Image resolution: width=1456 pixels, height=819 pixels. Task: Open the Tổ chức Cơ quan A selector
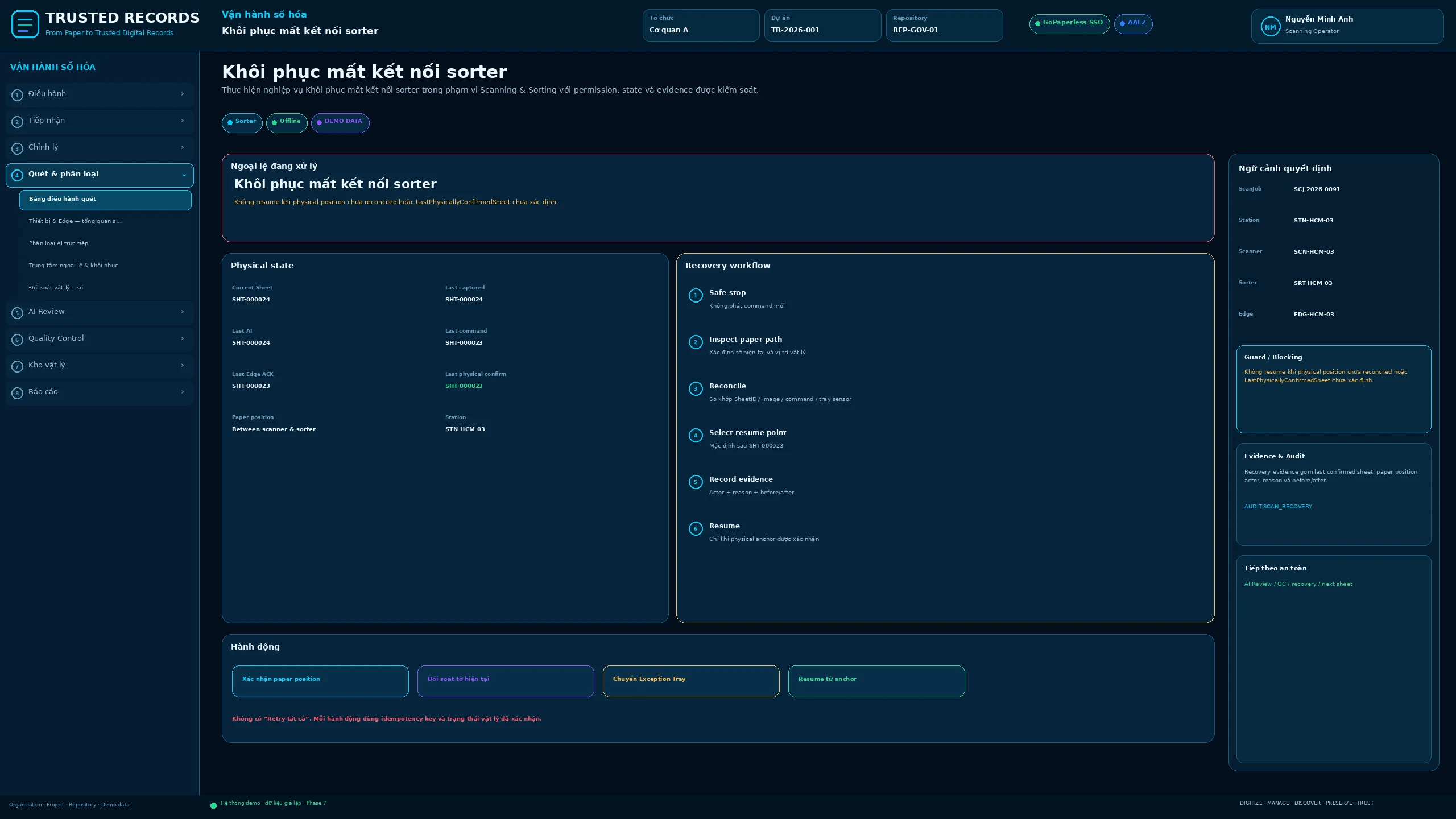click(x=701, y=25)
